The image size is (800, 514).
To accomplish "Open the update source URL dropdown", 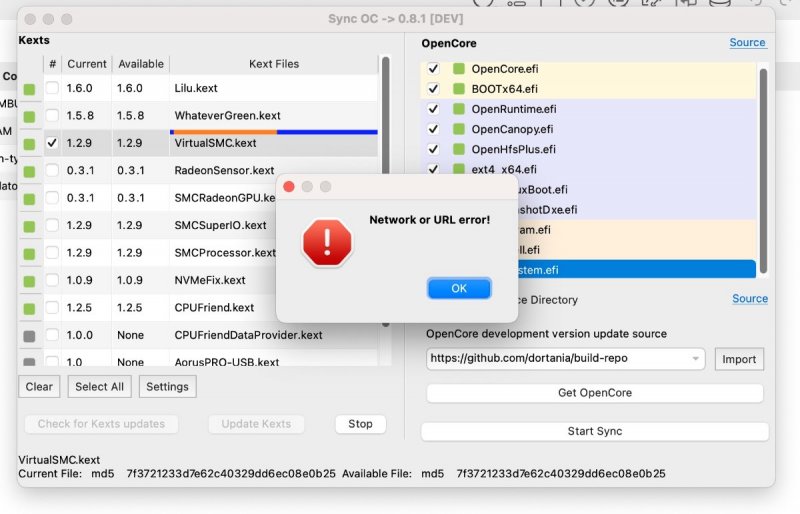I will (x=695, y=359).
